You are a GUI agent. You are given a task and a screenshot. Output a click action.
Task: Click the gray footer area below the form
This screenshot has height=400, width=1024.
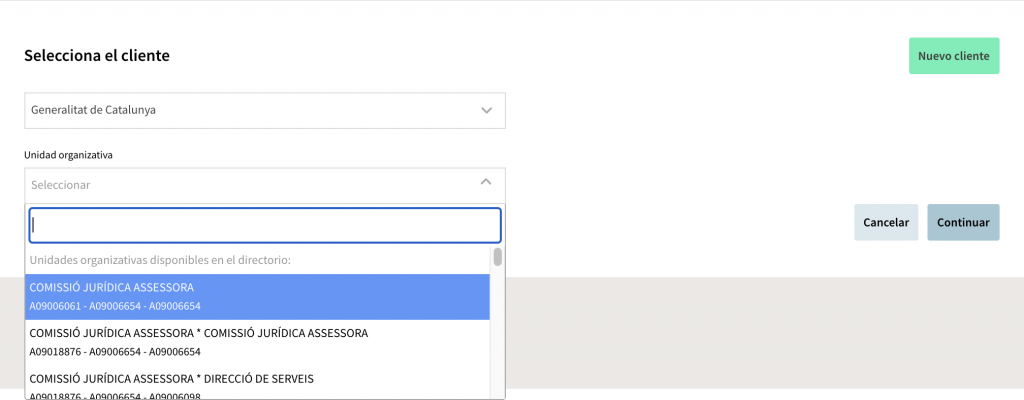pos(760,330)
